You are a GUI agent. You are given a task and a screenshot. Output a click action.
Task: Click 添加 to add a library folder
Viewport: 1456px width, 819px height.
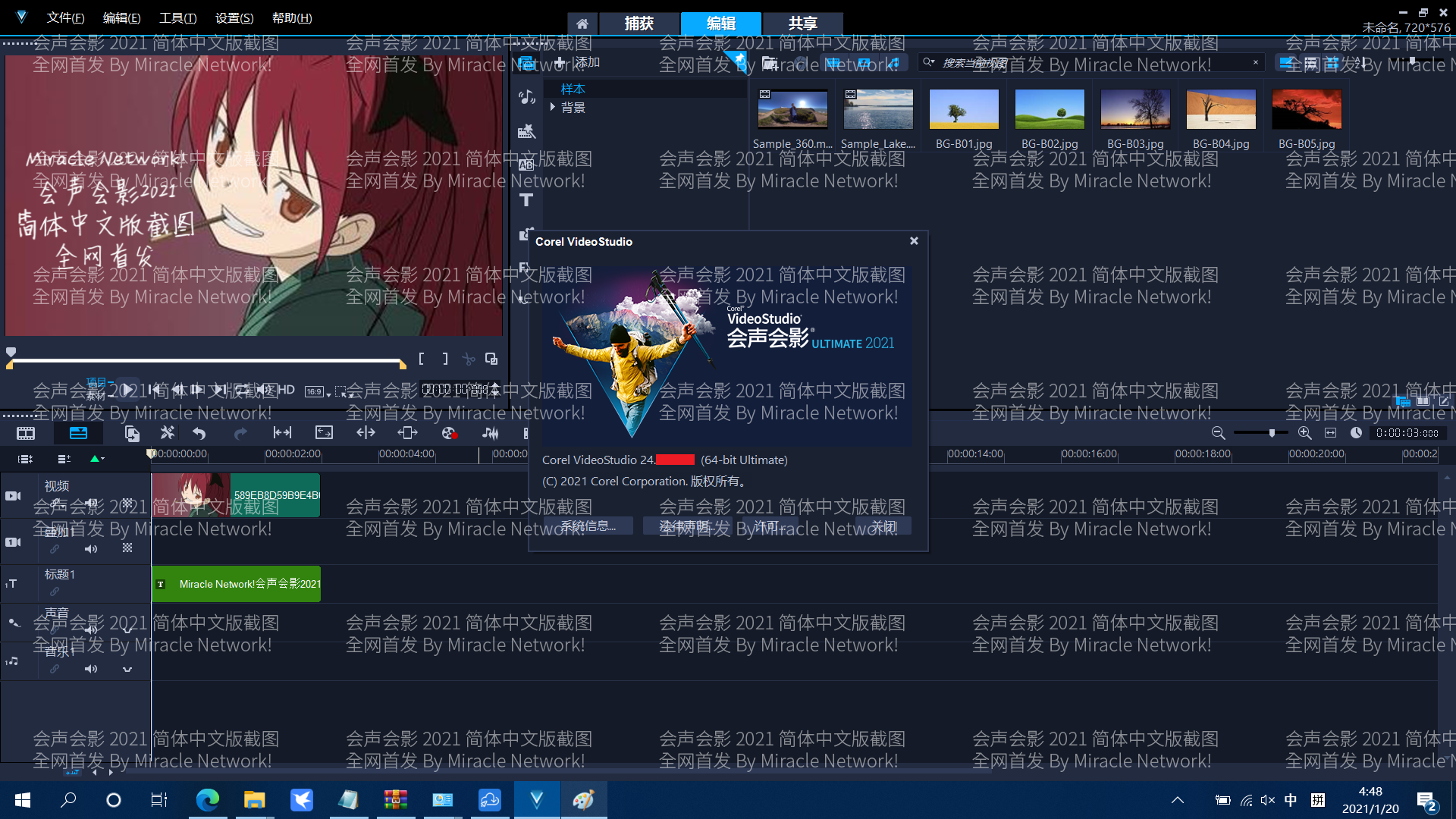point(578,62)
